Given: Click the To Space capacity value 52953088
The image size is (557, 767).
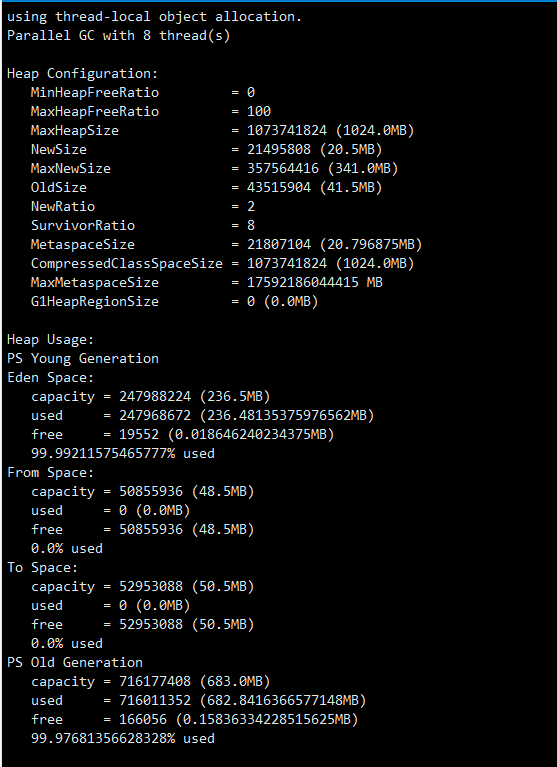Looking at the screenshot, I should [x=151, y=587].
